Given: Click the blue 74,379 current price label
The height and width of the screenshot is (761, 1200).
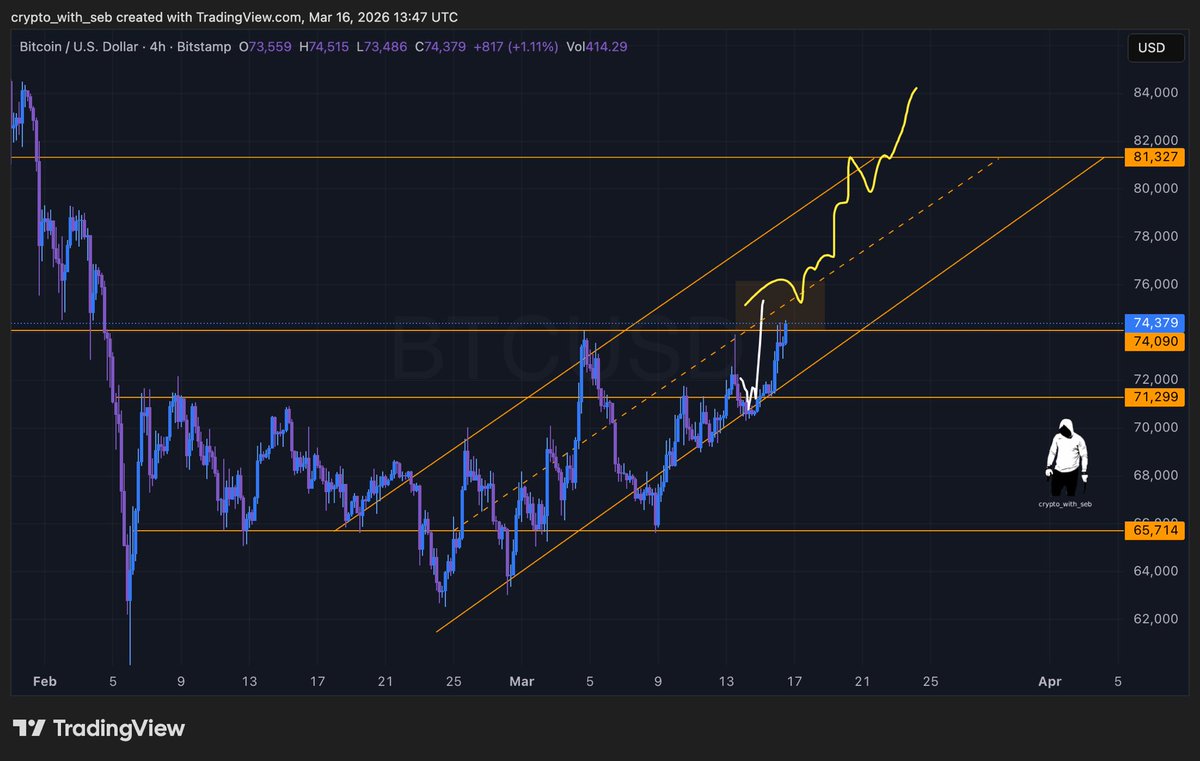Looking at the screenshot, I should coord(1155,323).
